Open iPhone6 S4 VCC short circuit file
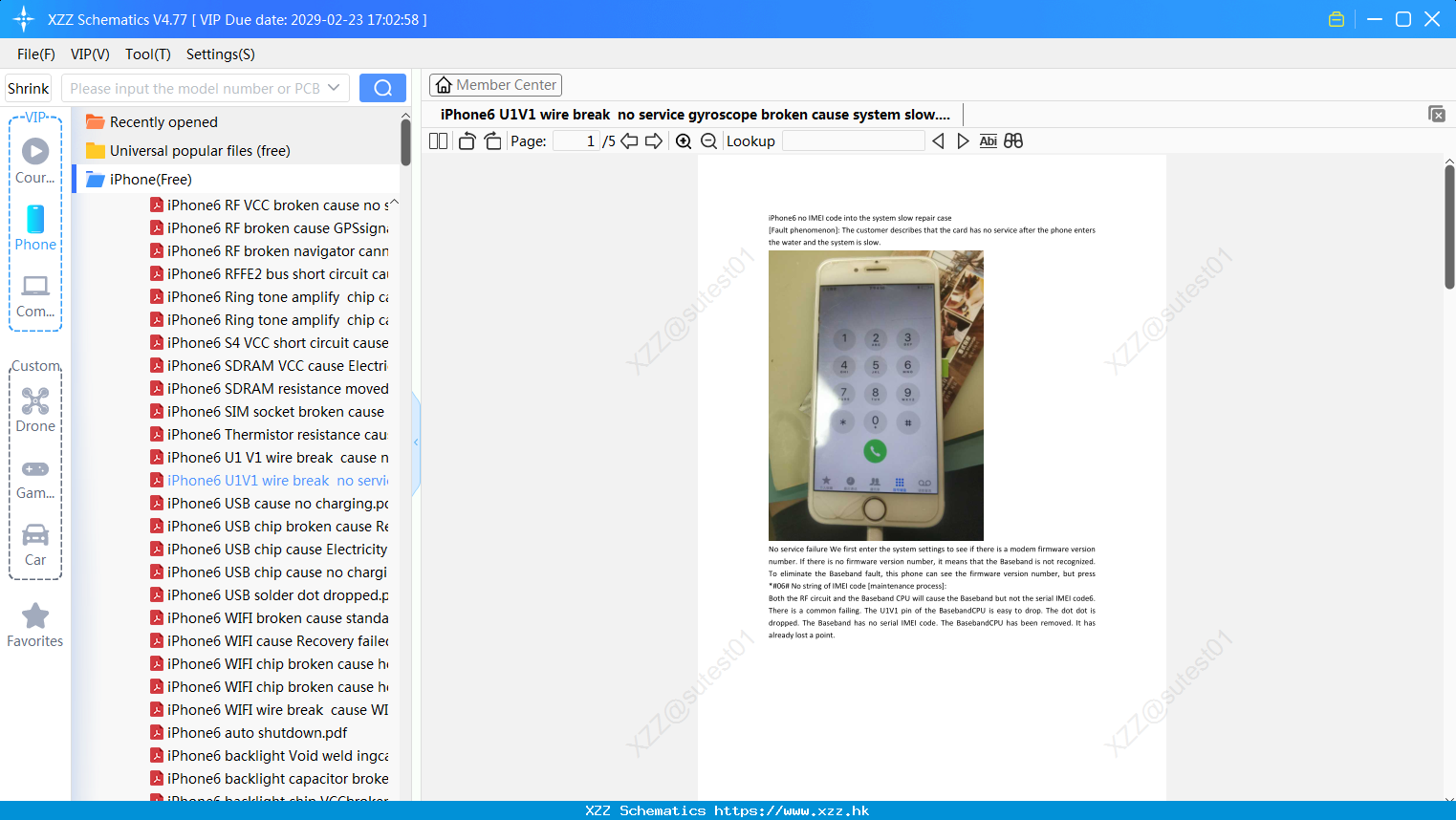The image size is (1456, 820). [x=270, y=343]
